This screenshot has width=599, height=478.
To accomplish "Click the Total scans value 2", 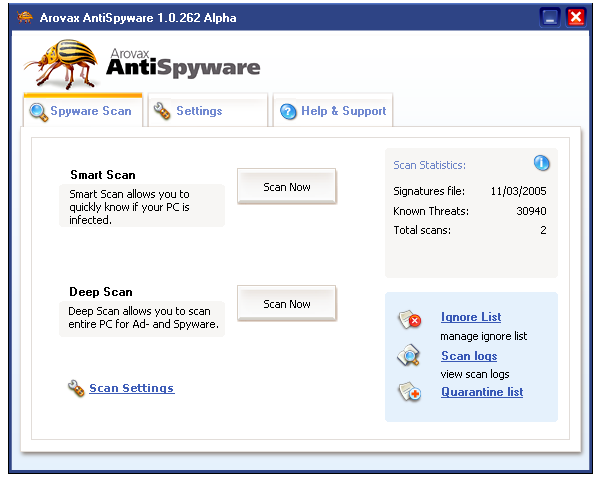I will [543, 230].
